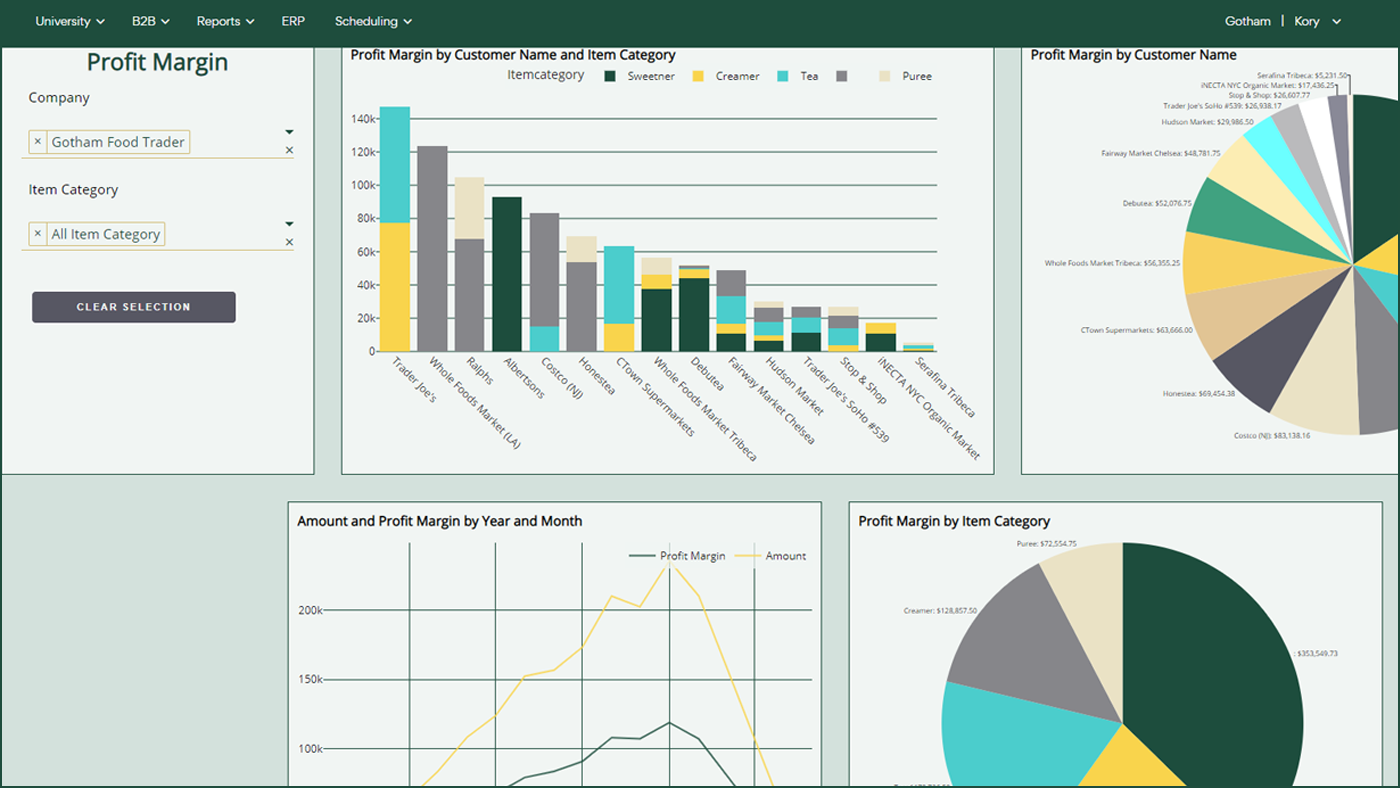The height and width of the screenshot is (788, 1400).
Task: Remove the All Item Category tag
Action: 38,234
